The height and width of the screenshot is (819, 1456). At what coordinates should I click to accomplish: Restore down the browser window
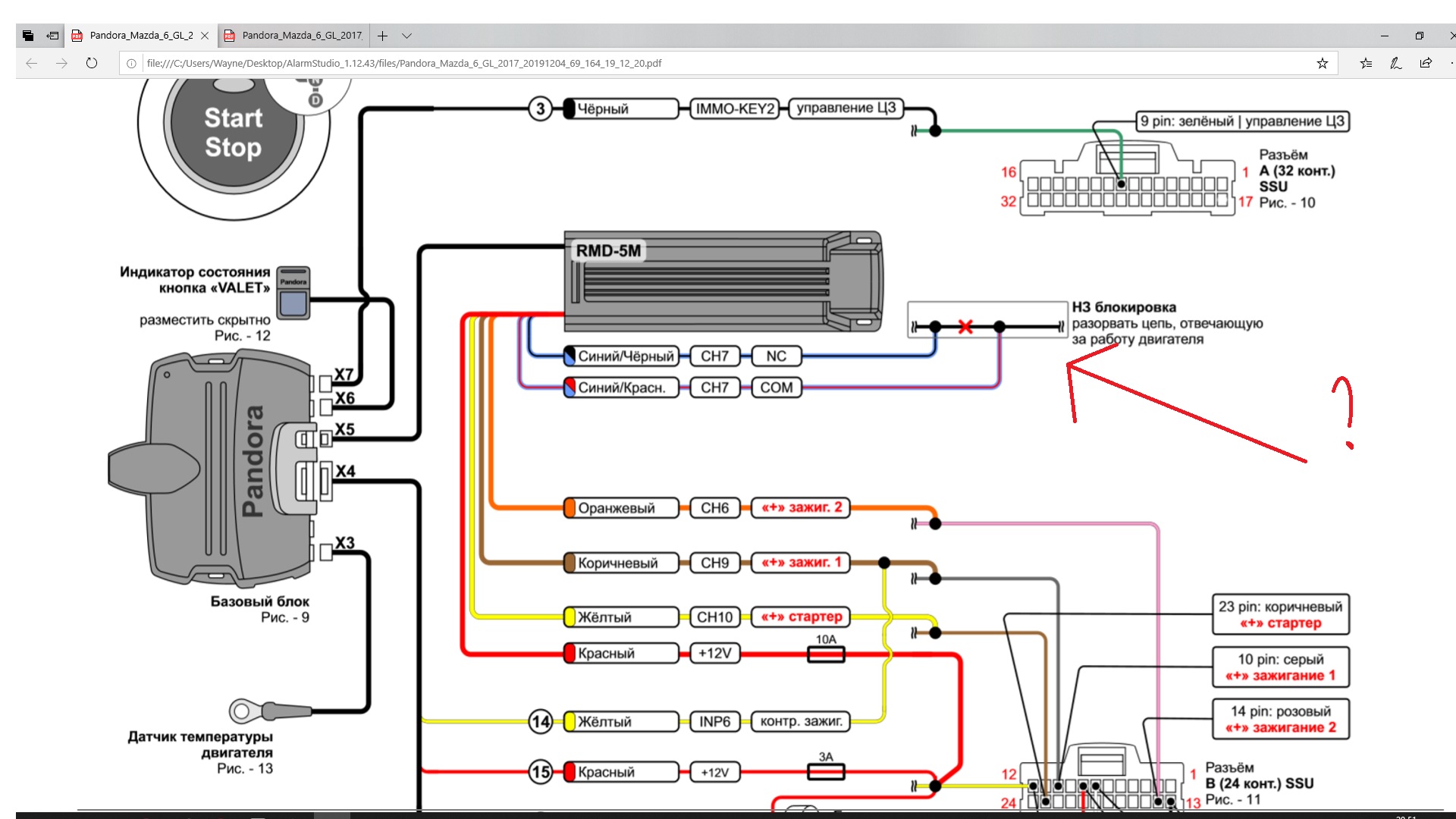coord(1420,36)
